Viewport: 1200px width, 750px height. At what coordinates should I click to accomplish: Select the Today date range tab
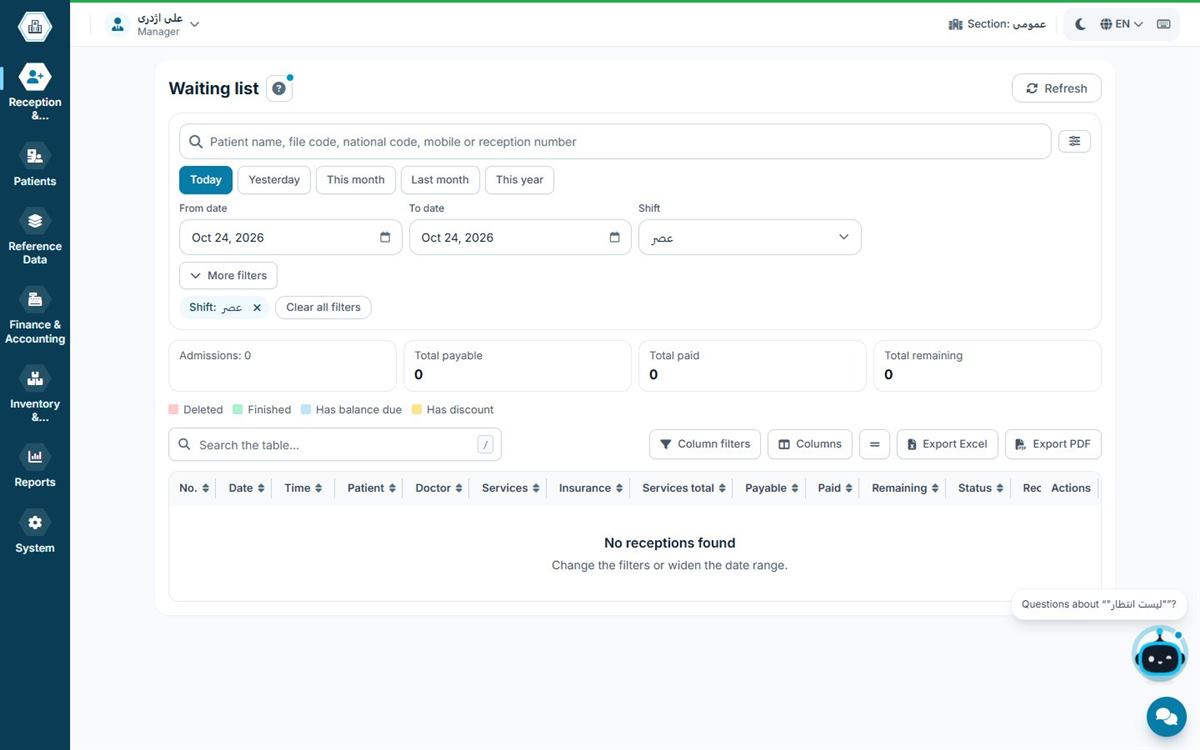point(206,180)
